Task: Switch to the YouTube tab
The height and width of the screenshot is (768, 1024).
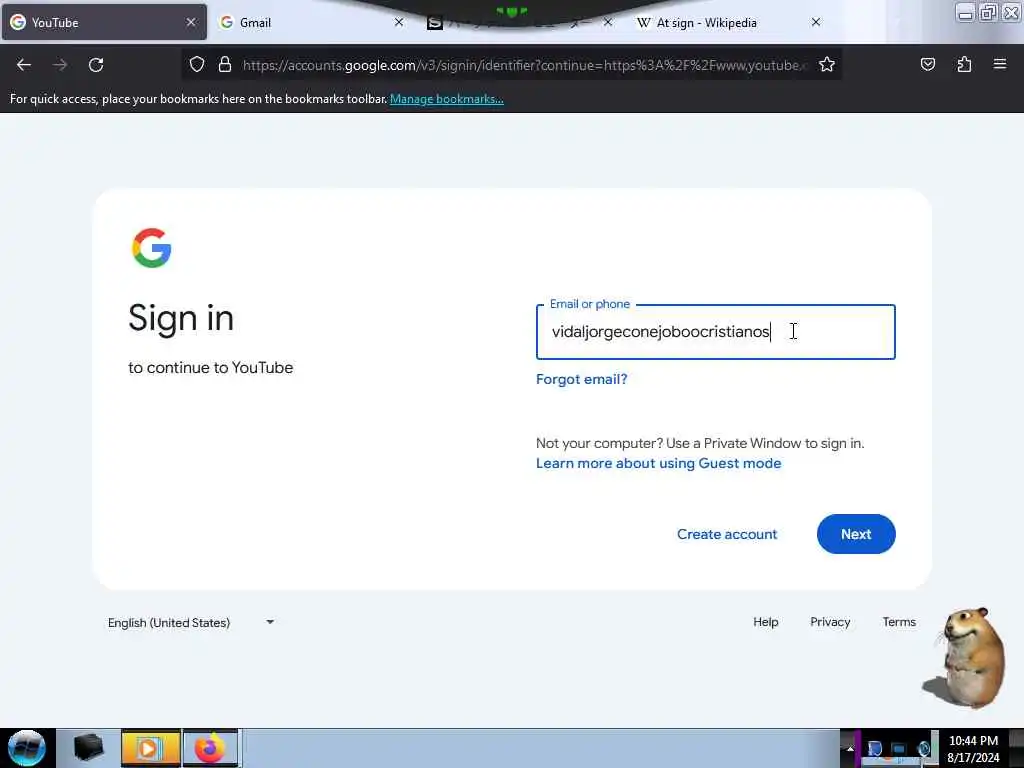Action: coord(104,22)
